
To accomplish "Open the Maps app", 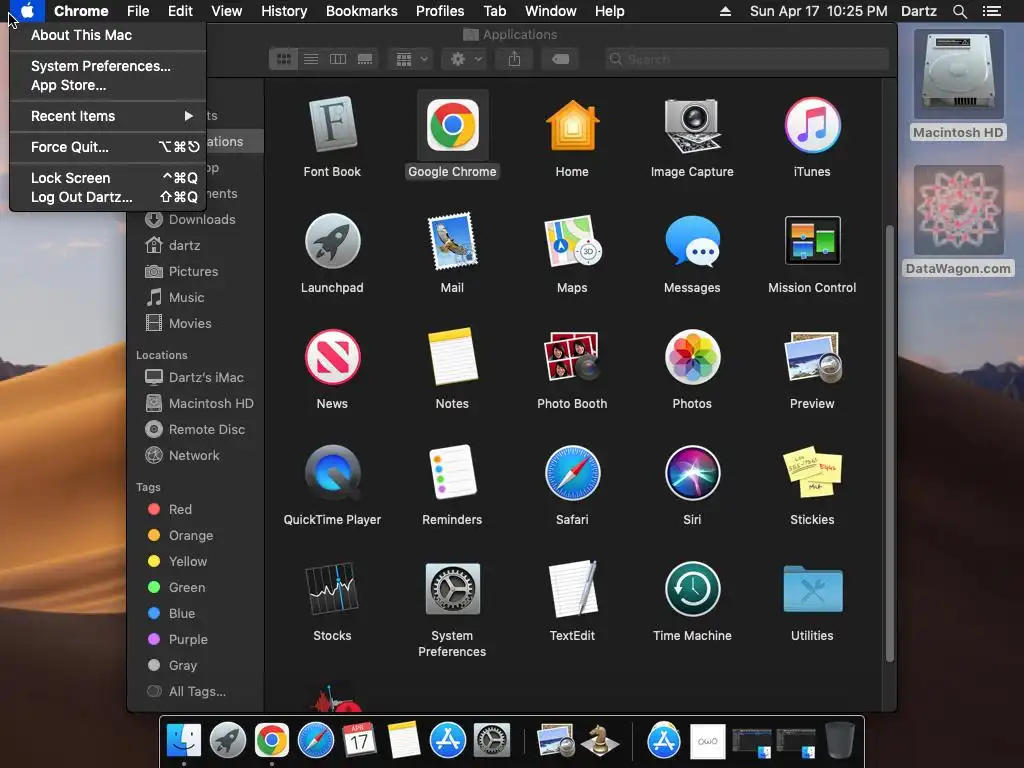I will pos(572,241).
